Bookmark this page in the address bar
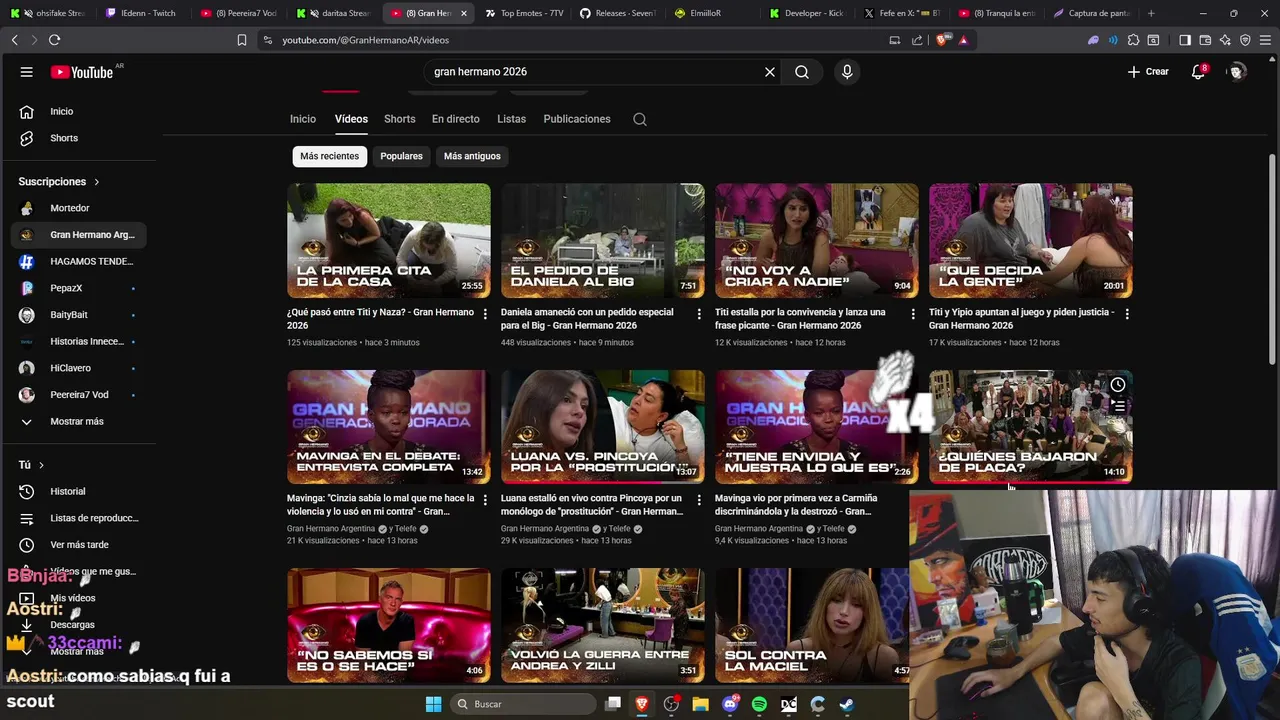 242,40
